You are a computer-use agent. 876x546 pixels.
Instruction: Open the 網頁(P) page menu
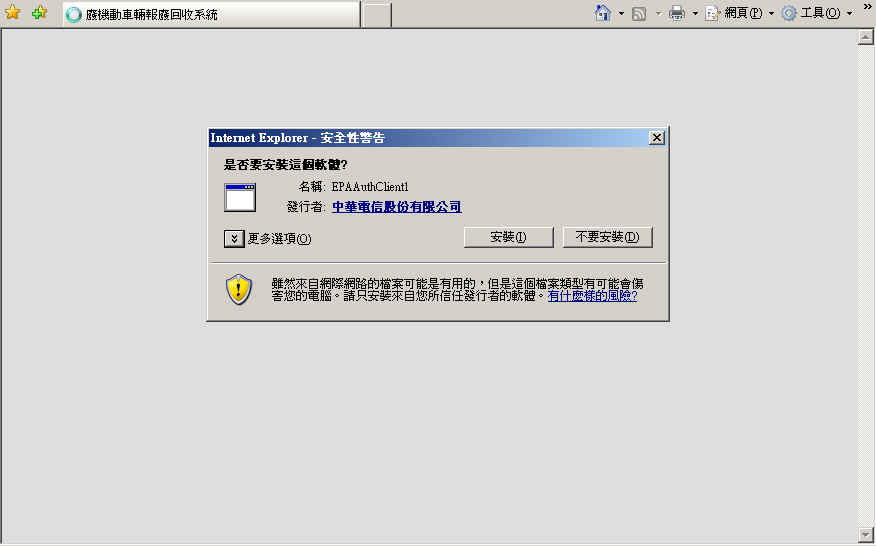(x=739, y=13)
